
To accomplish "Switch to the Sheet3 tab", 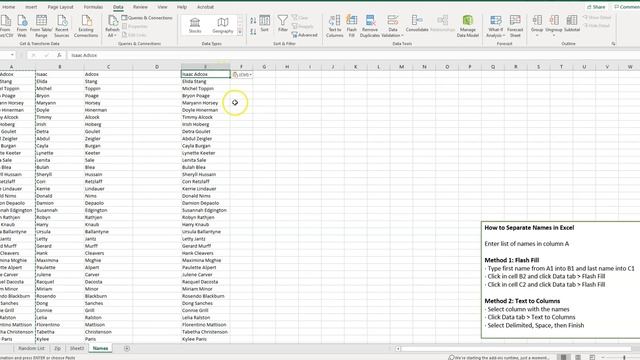I will click(x=77, y=349).
